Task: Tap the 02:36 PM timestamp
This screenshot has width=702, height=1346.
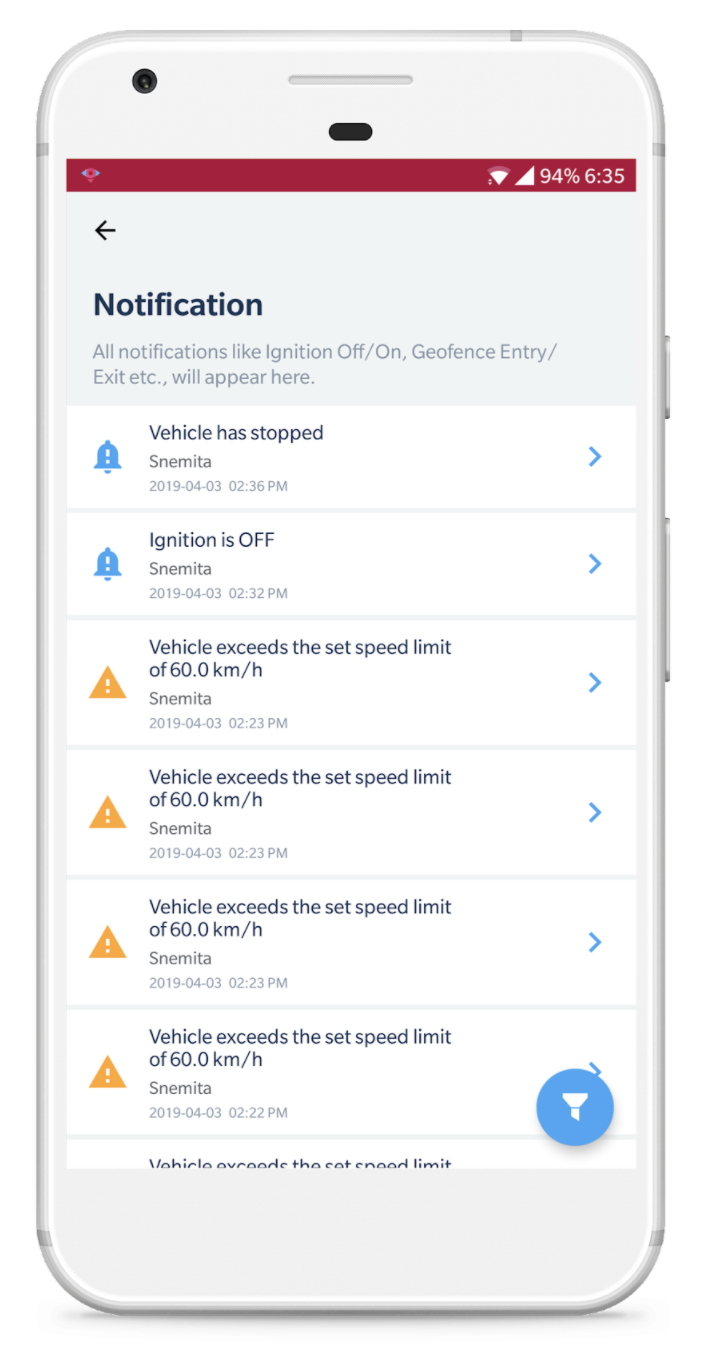Action: (258, 487)
